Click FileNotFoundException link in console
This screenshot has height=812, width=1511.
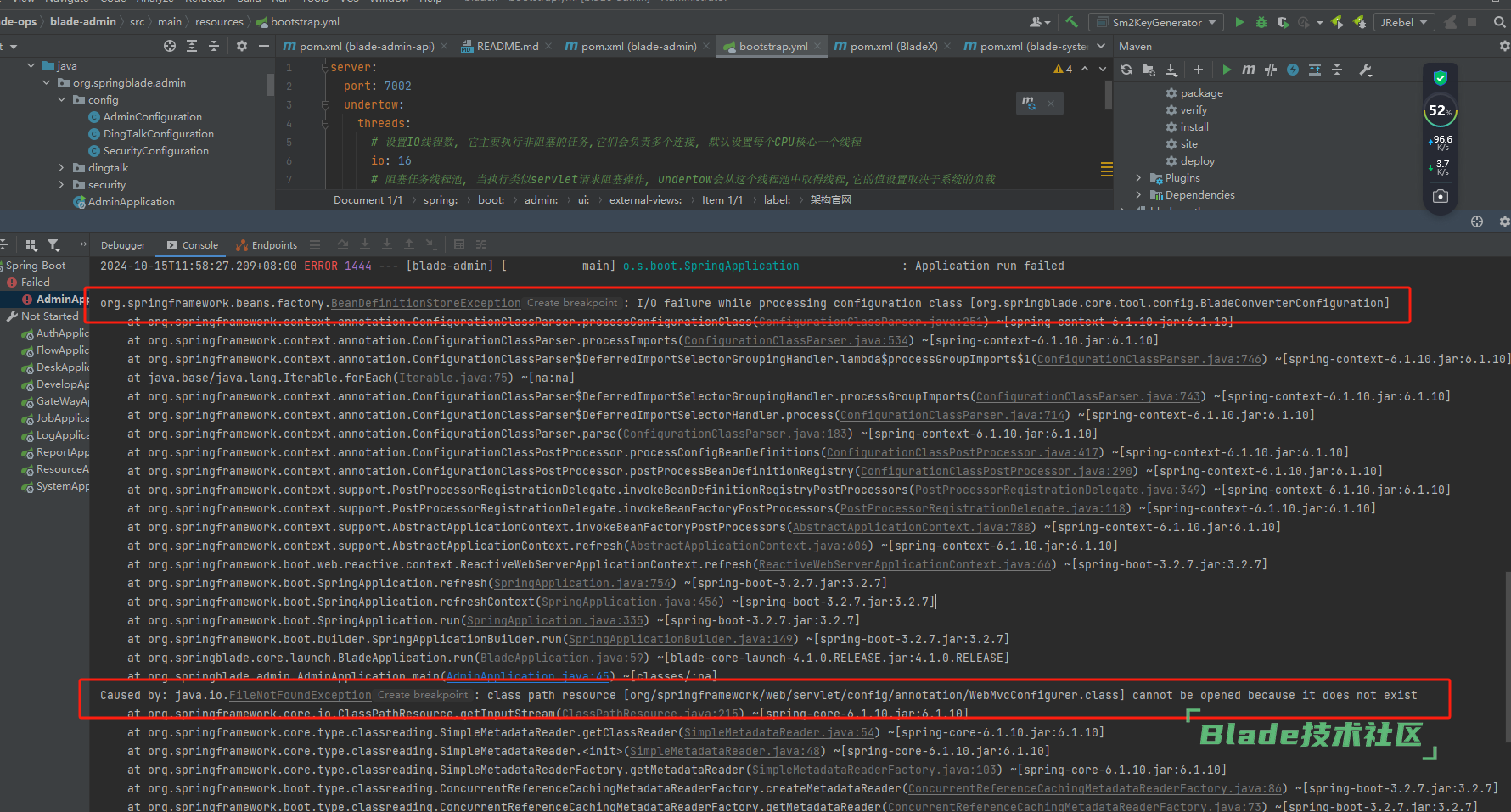(x=301, y=695)
